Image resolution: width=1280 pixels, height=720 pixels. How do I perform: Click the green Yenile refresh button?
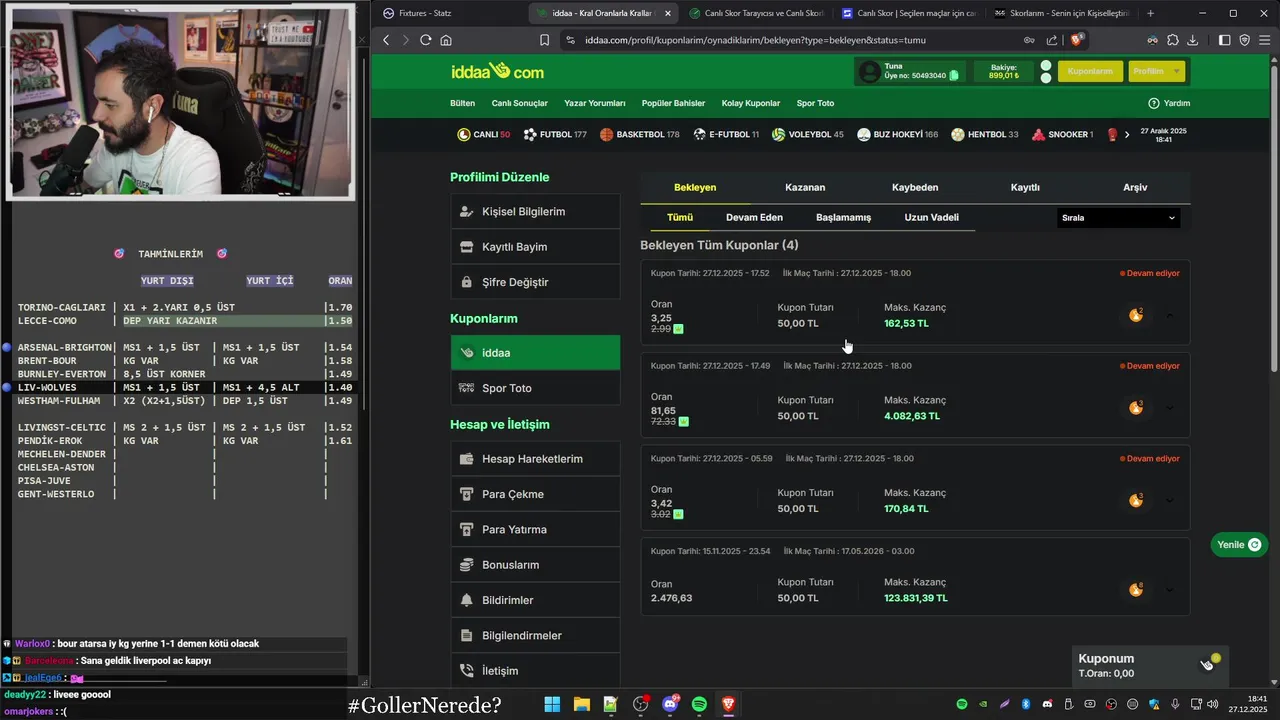(x=1239, y=545)
